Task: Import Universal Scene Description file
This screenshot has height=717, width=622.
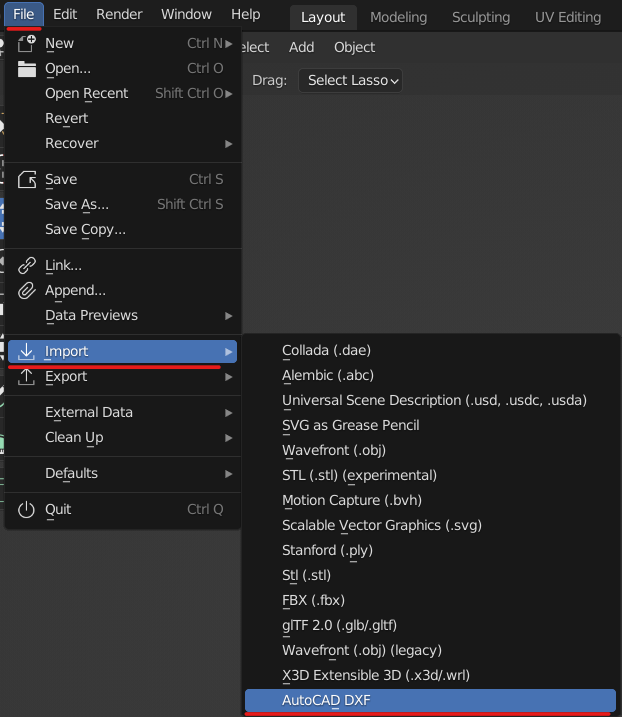Action: tap(430, 400)
